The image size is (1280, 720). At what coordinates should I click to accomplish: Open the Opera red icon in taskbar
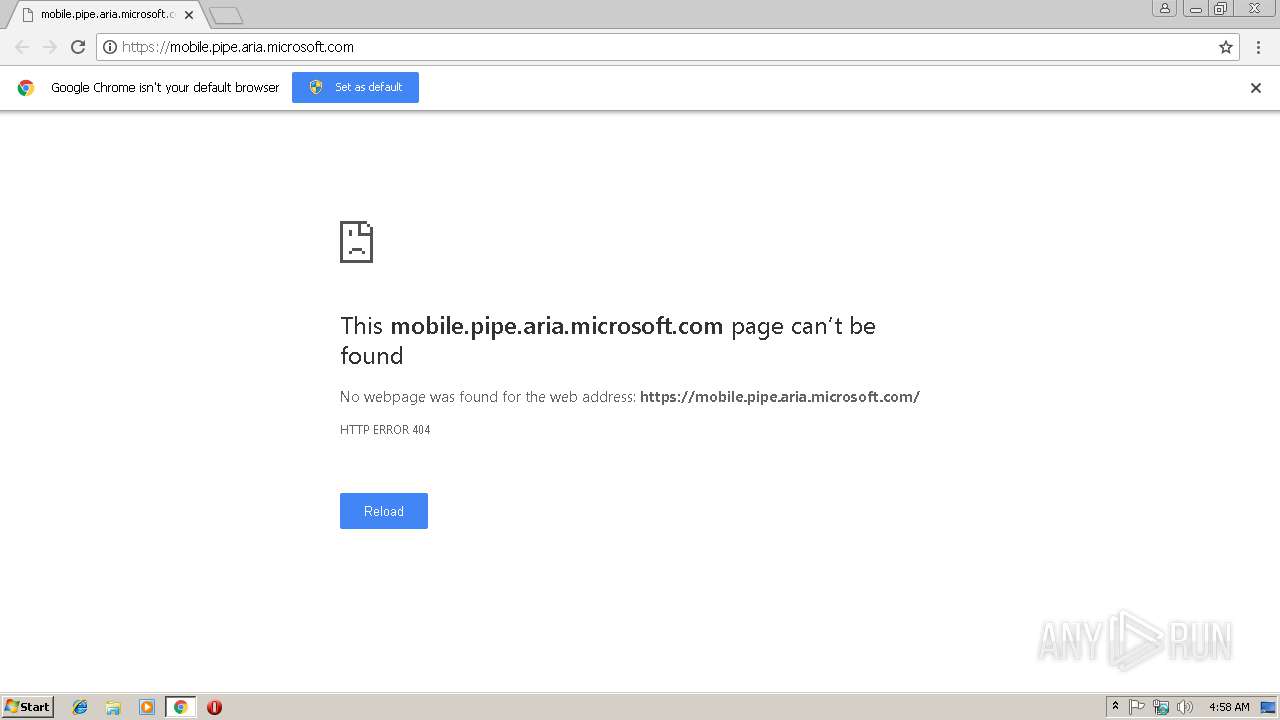click(x=214, y=707)
